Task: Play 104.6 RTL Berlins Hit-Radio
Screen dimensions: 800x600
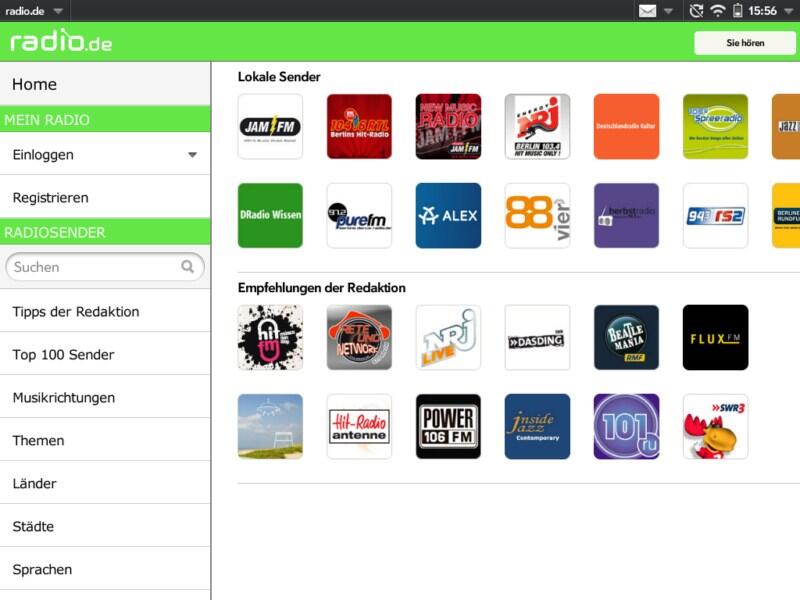Action: pyautogui.click(x=359, y=127)
